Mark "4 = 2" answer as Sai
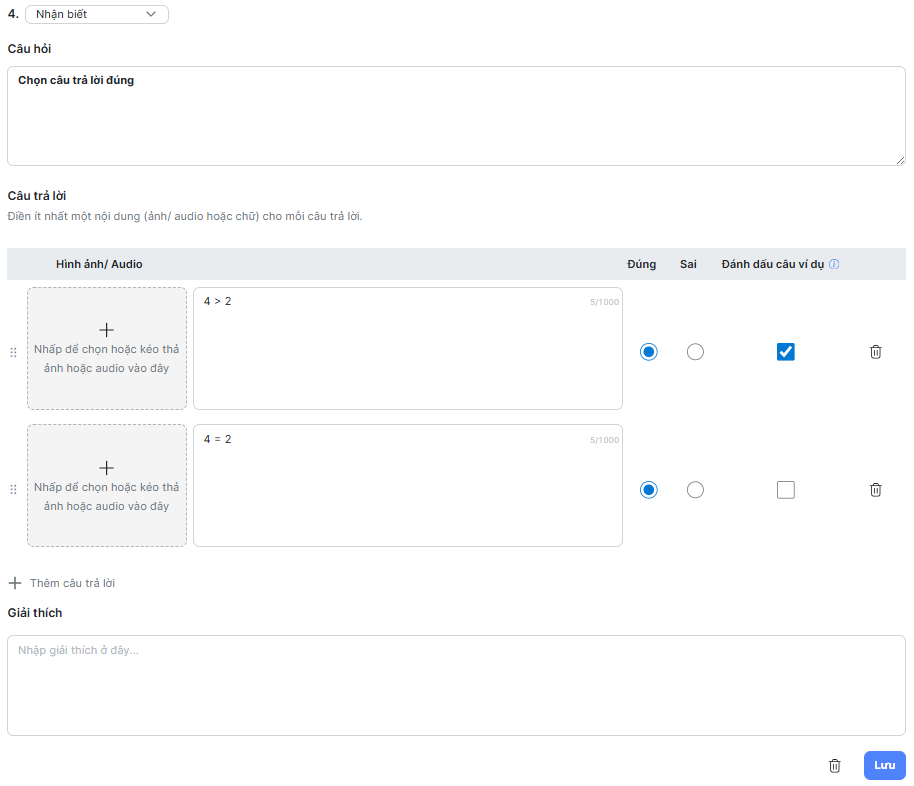 coord(695,490)
